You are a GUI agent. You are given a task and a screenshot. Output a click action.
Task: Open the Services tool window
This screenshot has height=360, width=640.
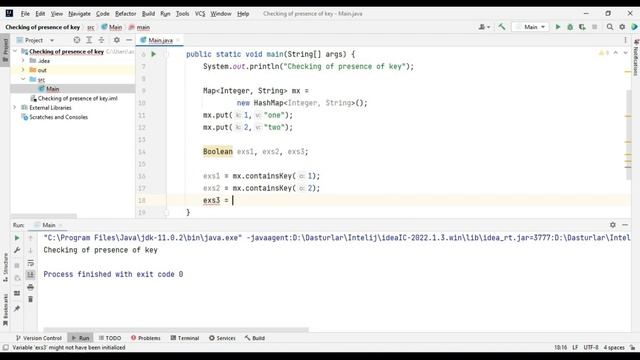tap(222, 338)
